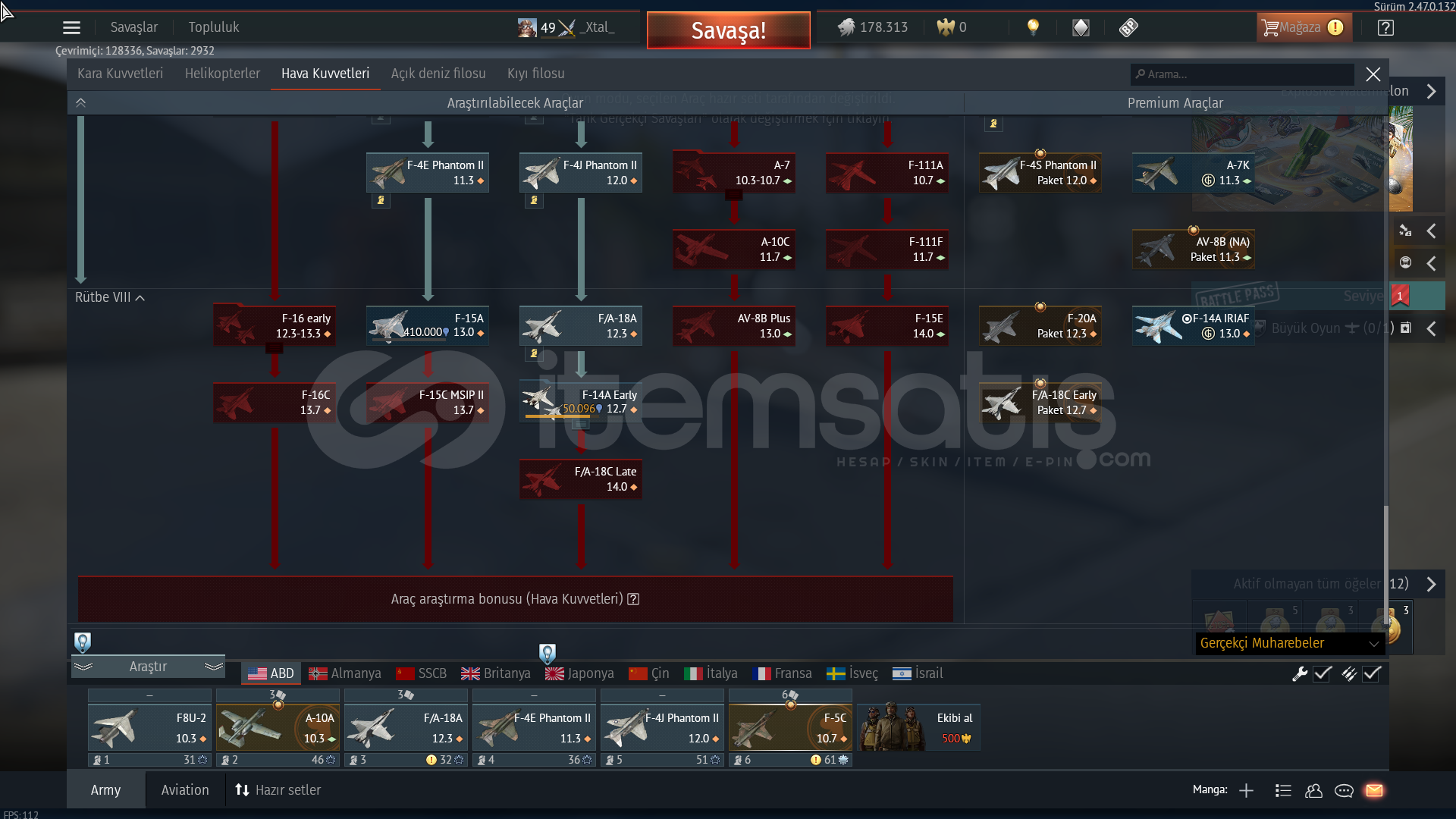The height and width of the screenshot is (819, 1456).
Task: Open player profile avatar _Xtal_
Action: [x=526, y=28]
